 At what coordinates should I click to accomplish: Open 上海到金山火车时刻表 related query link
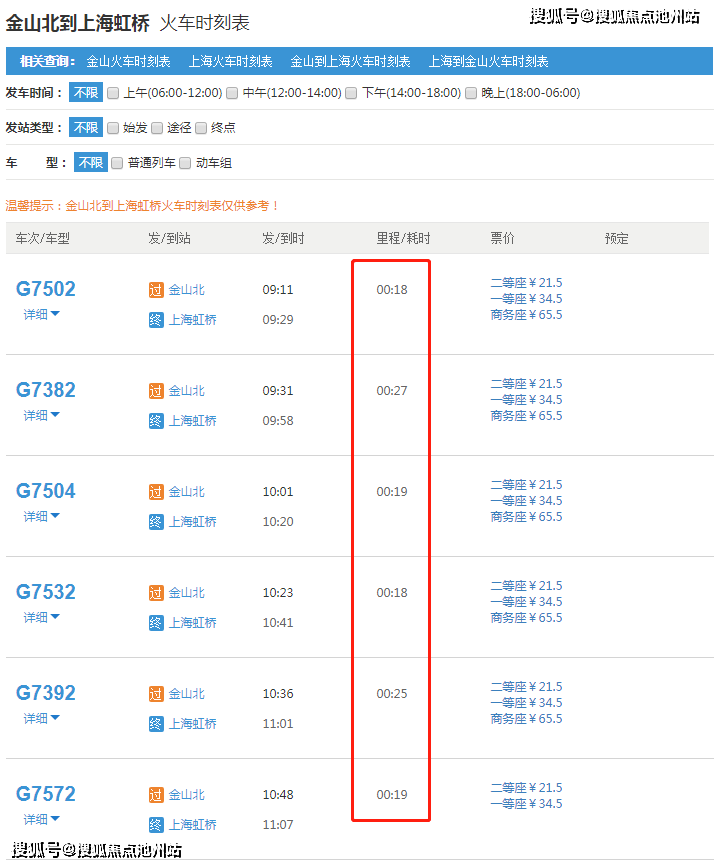(488, 61)
